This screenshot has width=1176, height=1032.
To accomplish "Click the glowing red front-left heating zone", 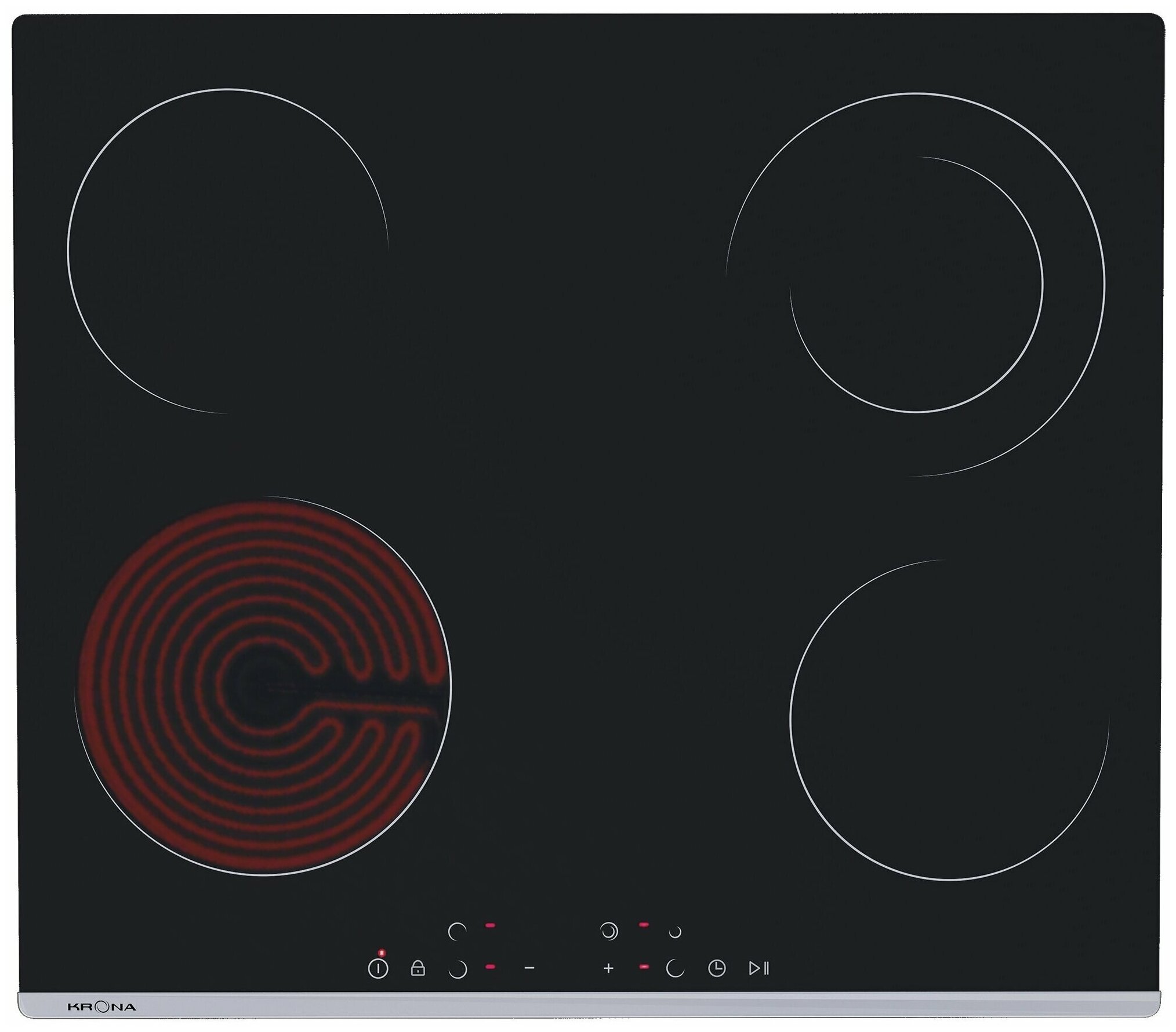I will pos(264,685).
